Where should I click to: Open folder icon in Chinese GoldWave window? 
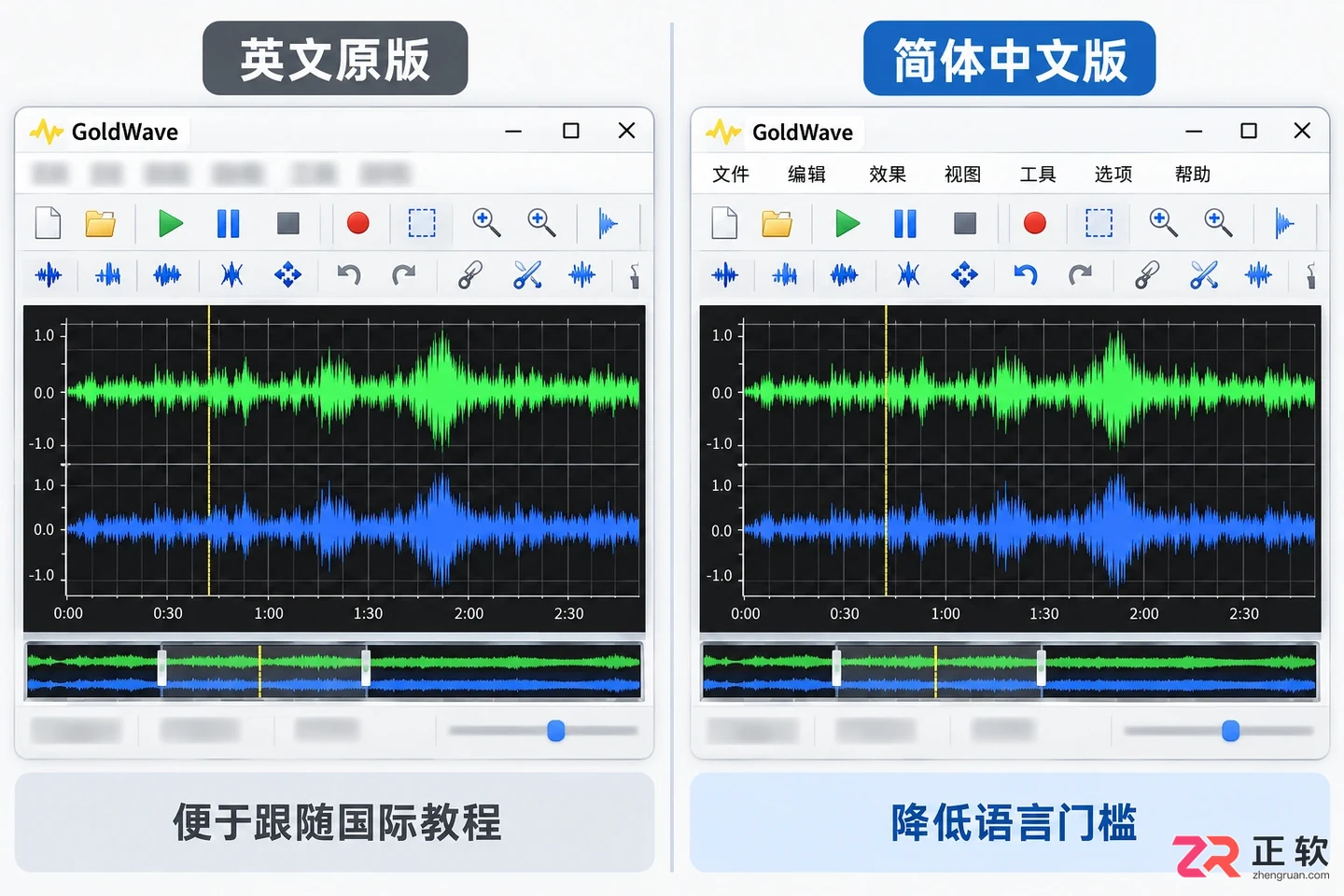click(777, 224)
